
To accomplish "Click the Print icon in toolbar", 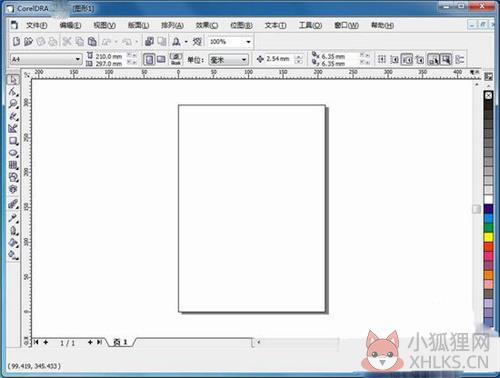I will pos(53,42).
